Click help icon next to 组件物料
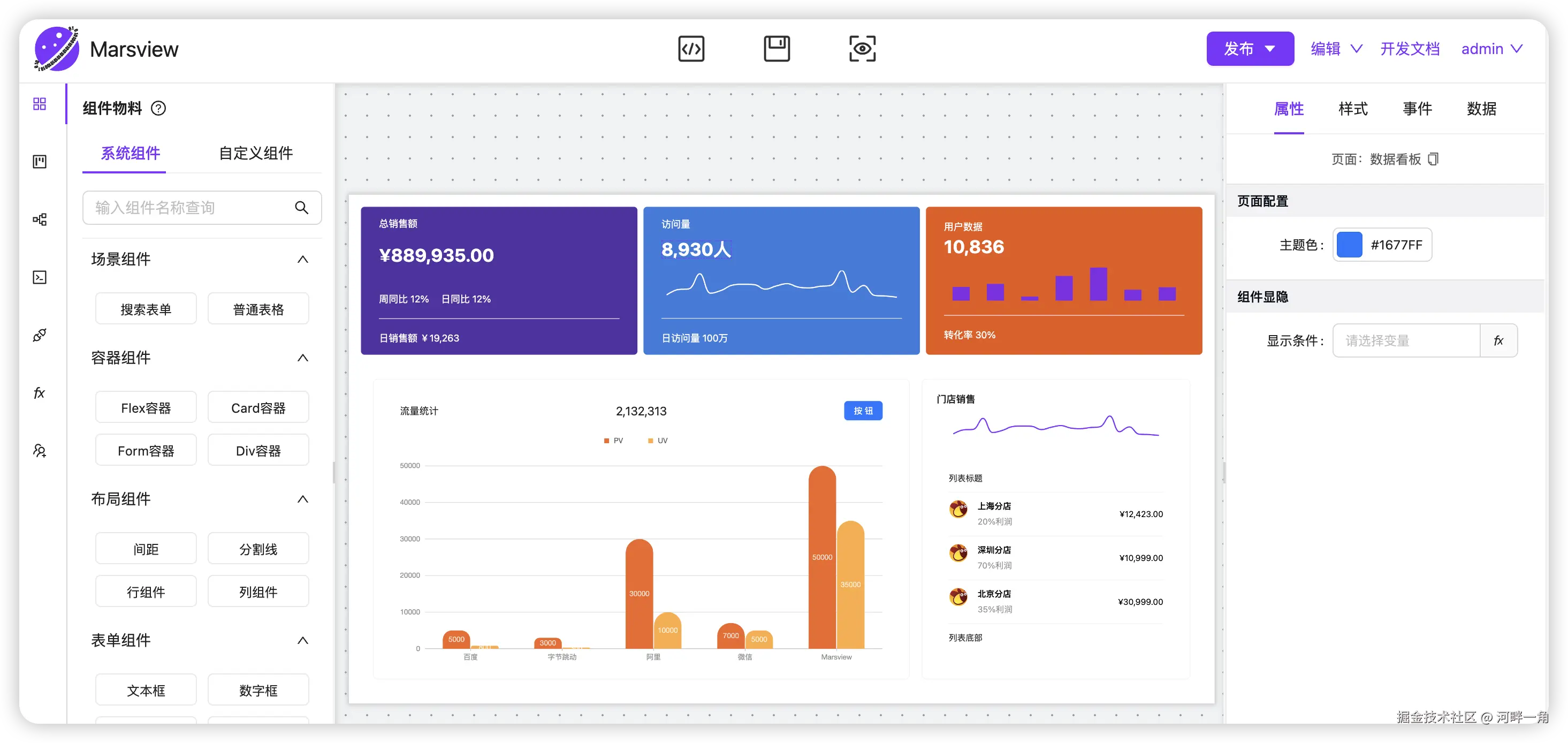 tap(158, 109)
